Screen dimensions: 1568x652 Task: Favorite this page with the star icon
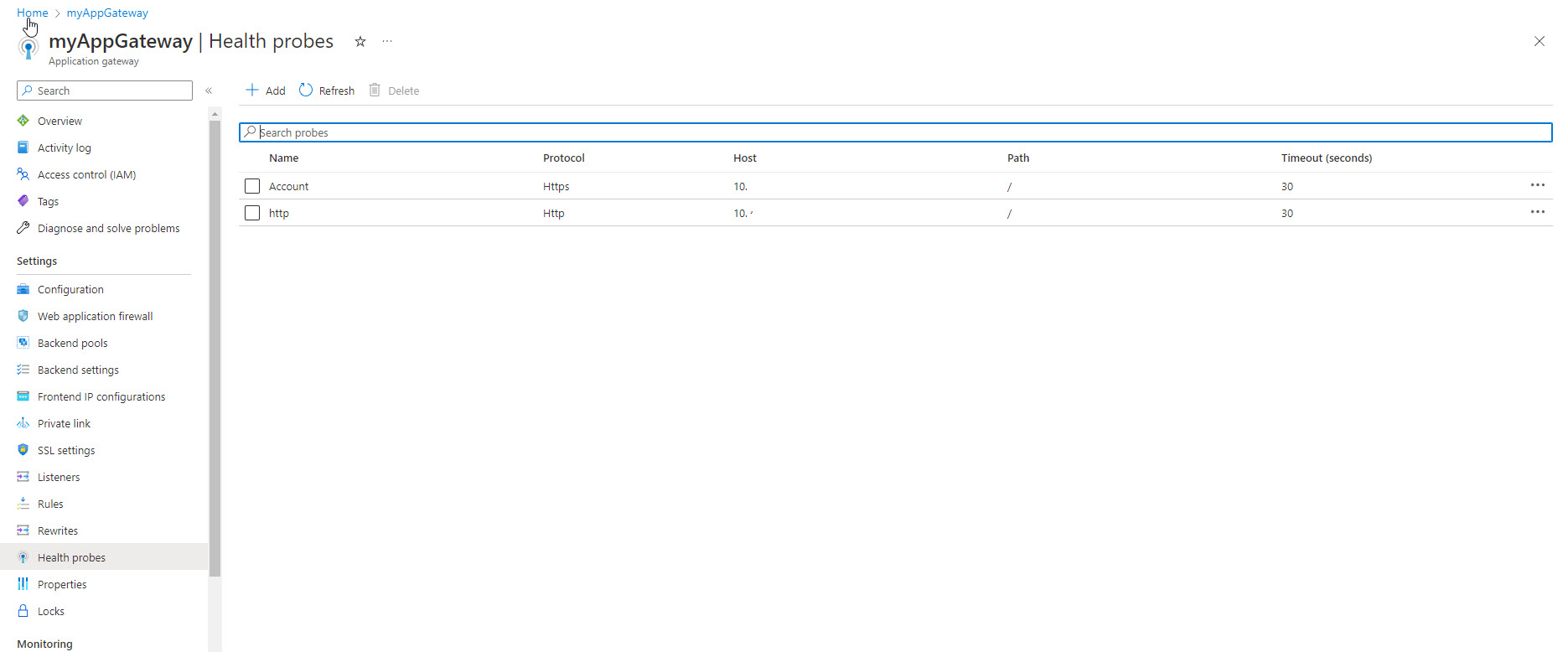[x=360, y=41]
